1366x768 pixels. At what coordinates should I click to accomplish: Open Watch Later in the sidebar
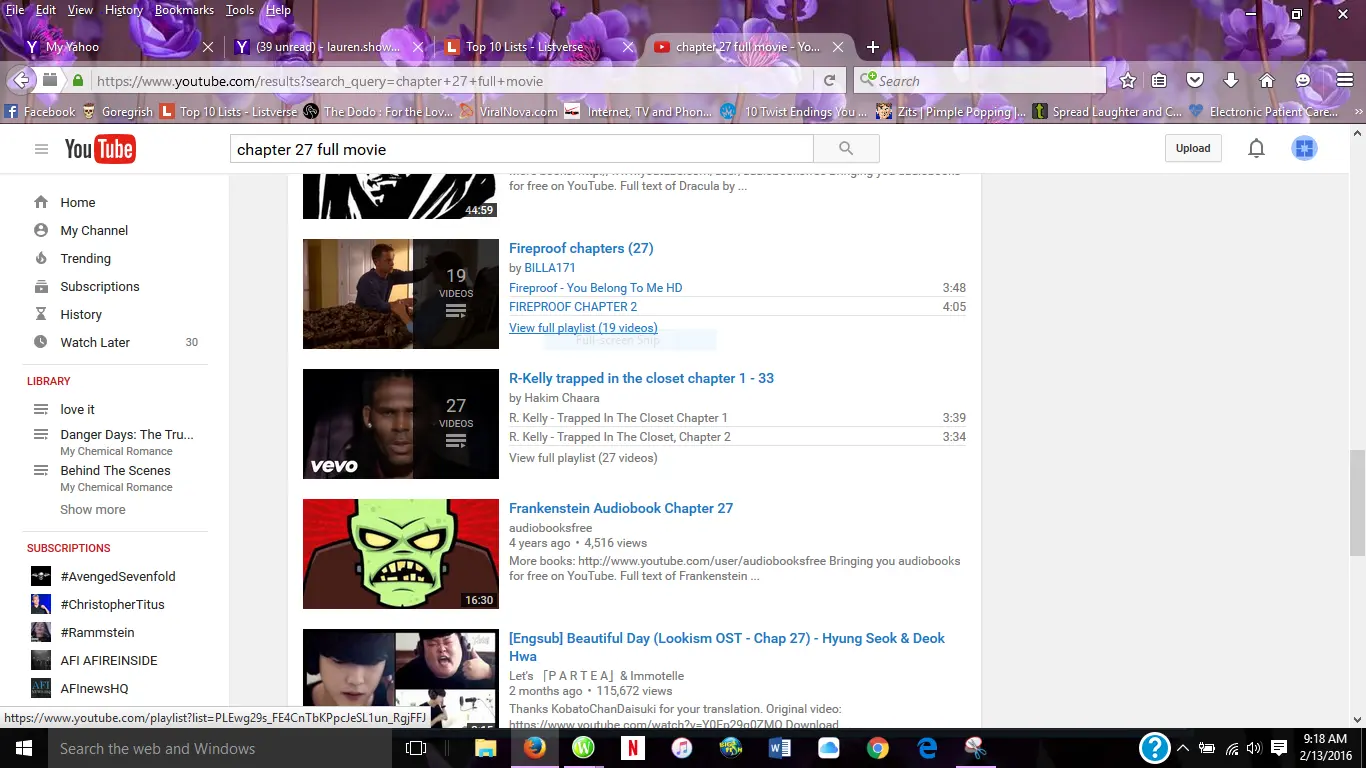point(95,342)
